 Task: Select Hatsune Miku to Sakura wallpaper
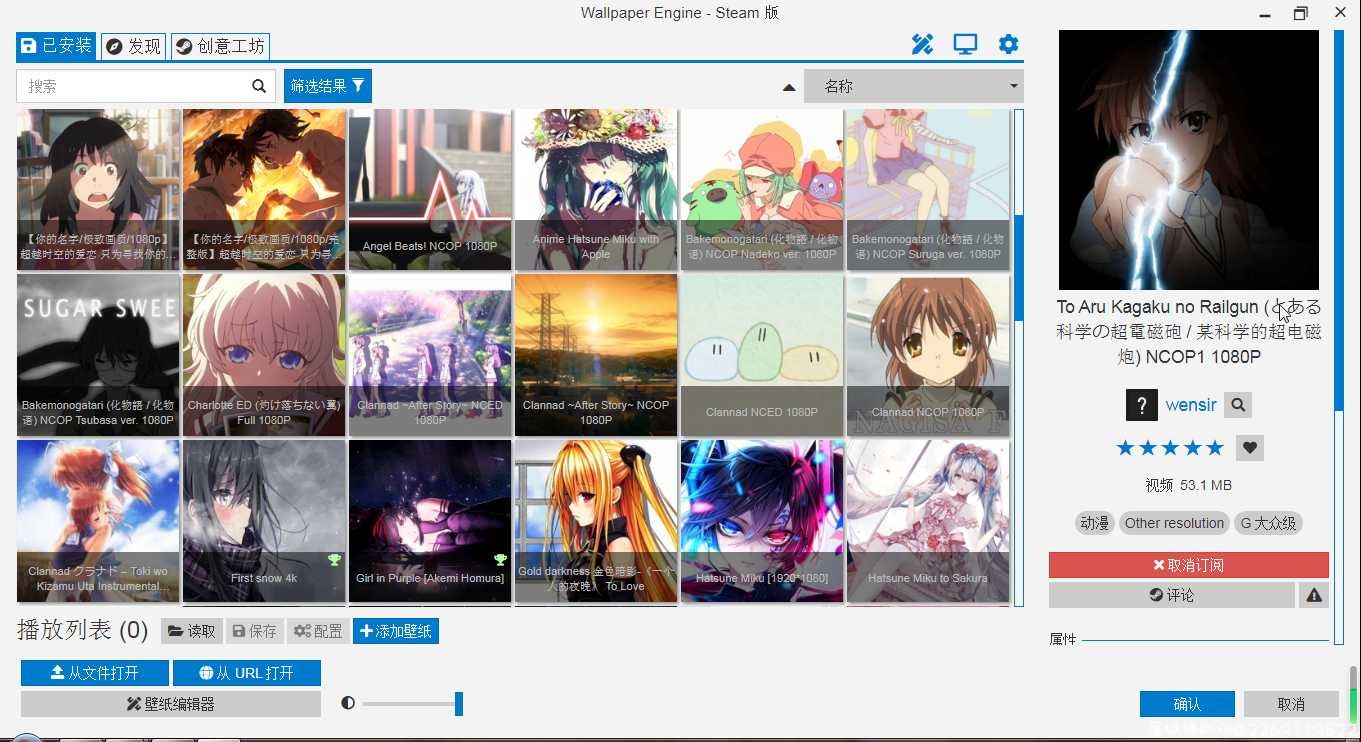(x=928, y=521)
